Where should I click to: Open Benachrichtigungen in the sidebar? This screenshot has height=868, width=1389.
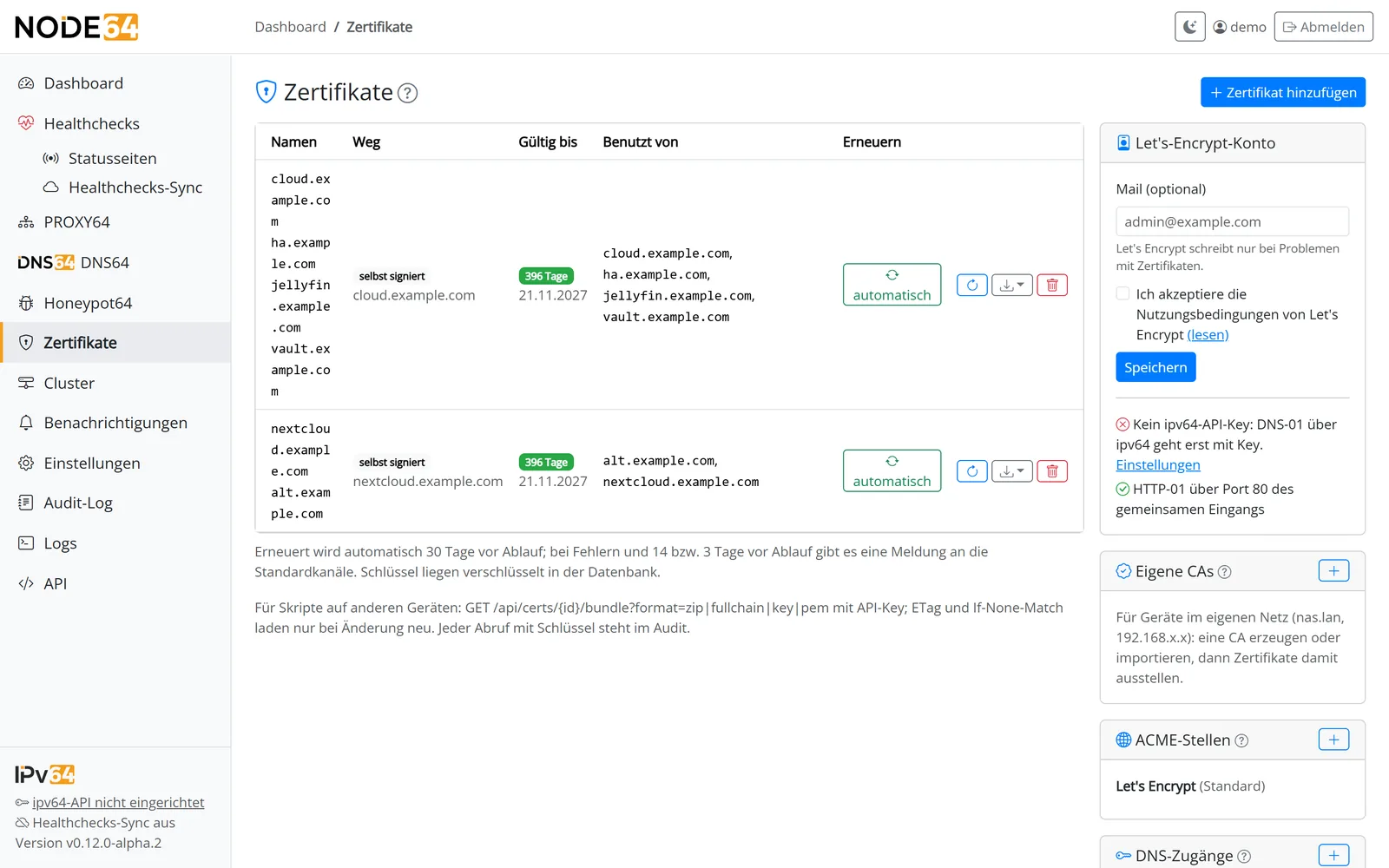click(115, 423)
